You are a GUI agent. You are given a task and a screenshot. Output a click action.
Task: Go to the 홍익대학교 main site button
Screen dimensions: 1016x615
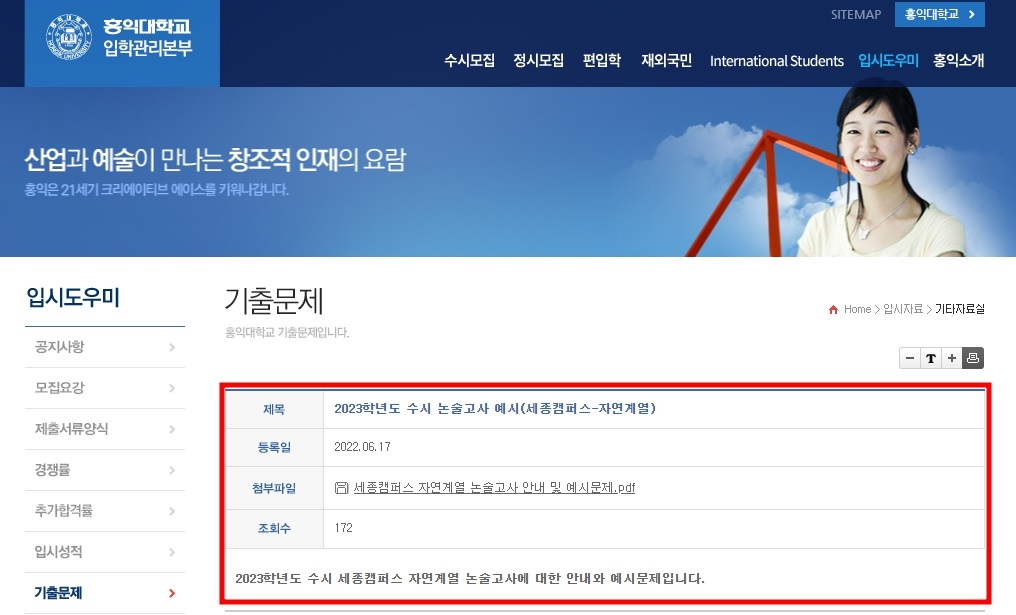click(x=940, y=14)
